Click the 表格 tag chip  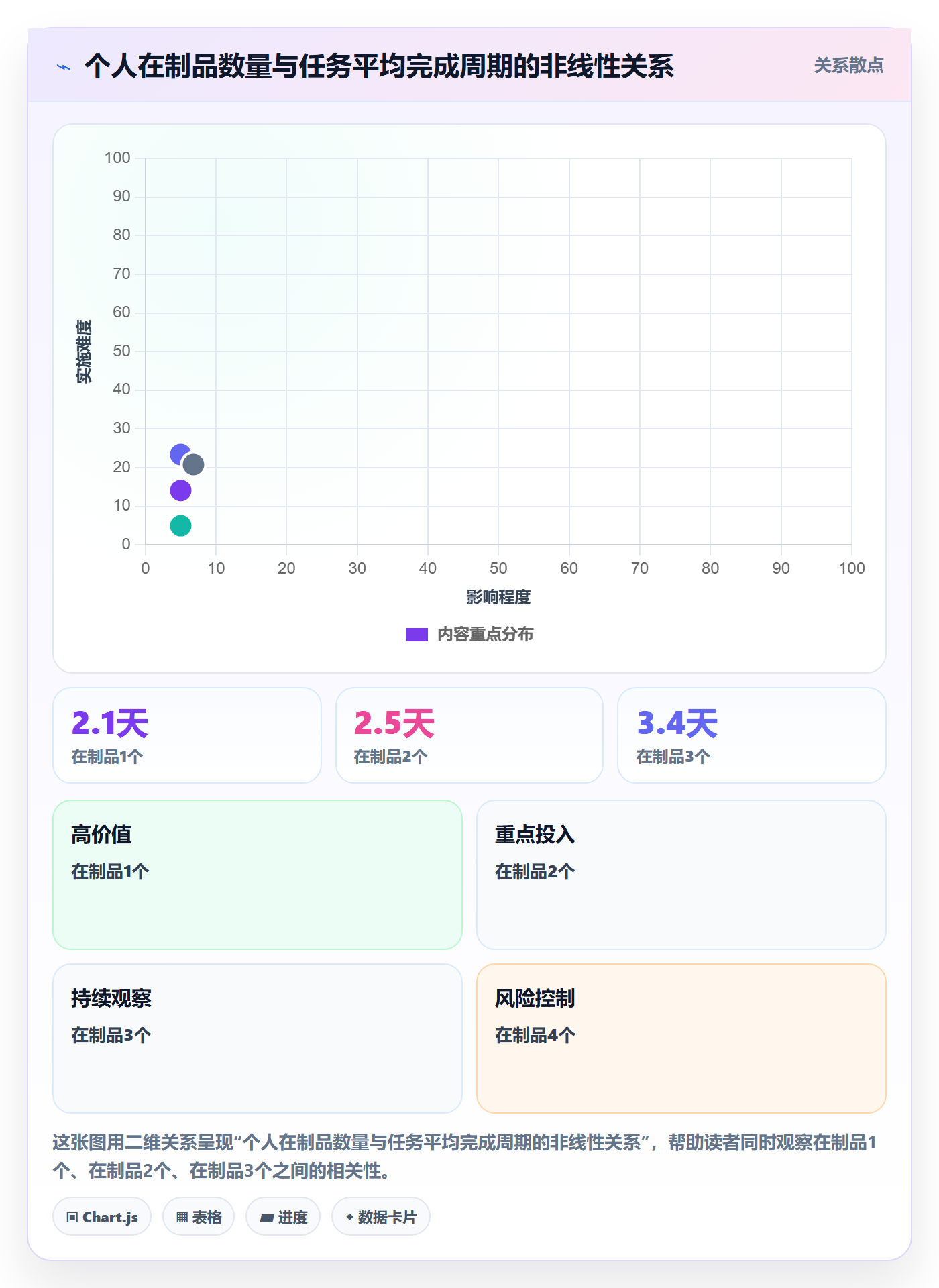tap(199, 1217)
